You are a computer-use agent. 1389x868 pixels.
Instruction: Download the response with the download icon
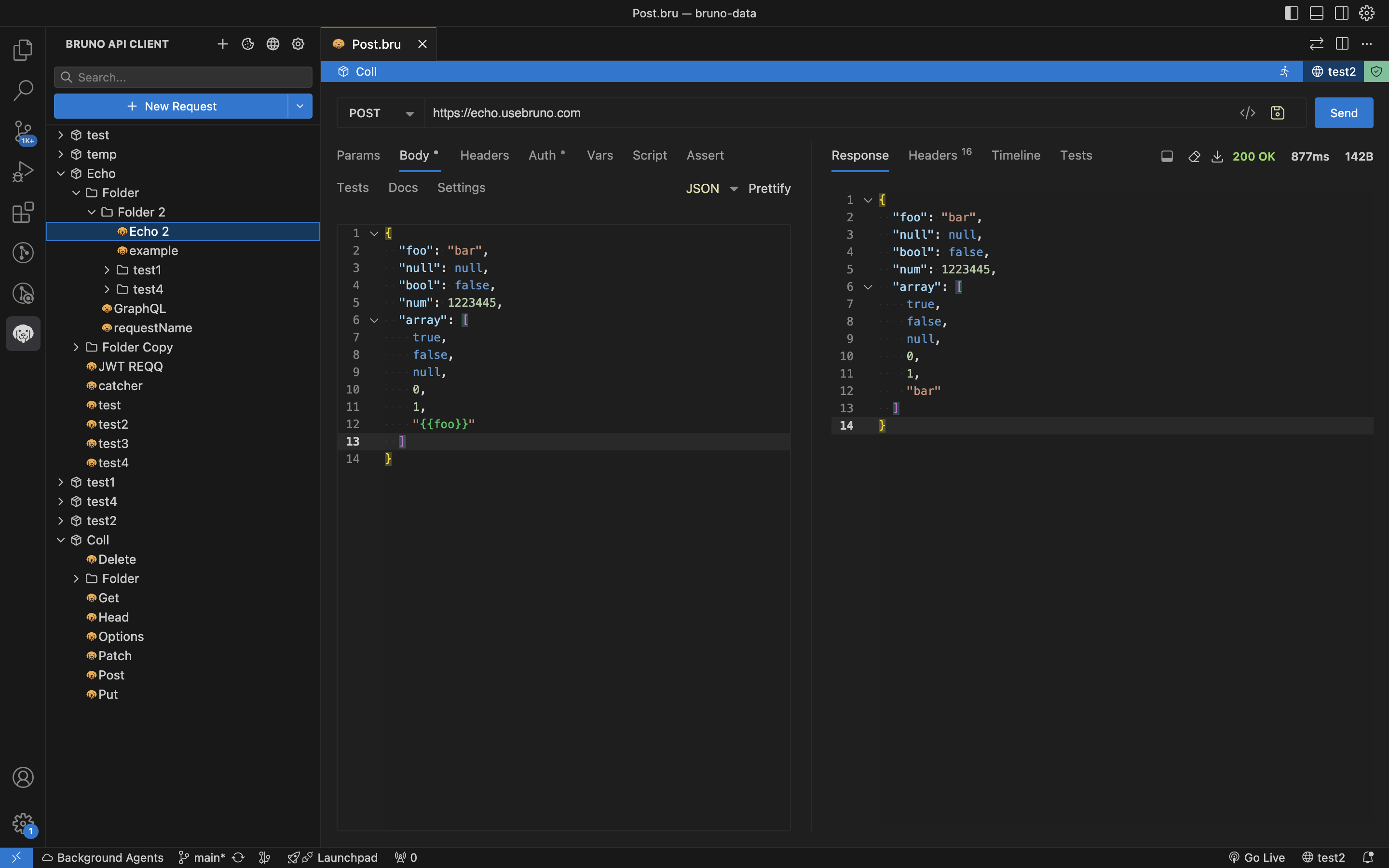(1217, 156)
